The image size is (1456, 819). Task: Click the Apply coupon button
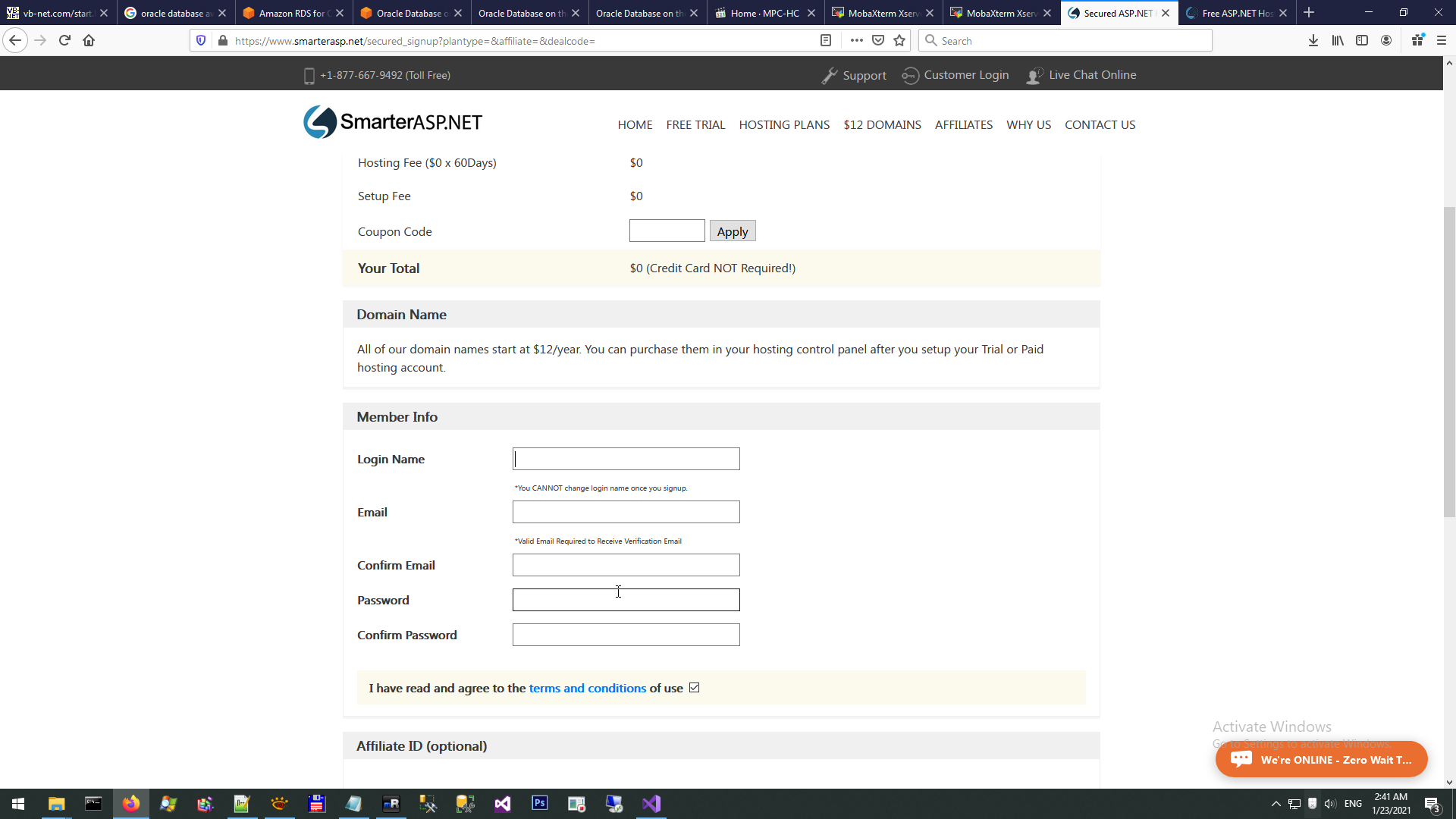[x=732, y=231]
